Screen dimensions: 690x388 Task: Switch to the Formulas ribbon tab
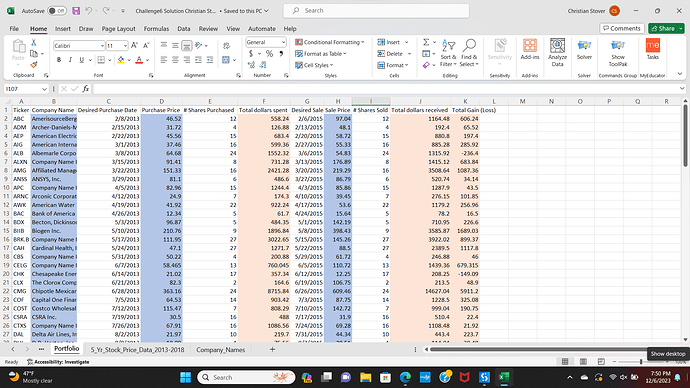(156, 29)
